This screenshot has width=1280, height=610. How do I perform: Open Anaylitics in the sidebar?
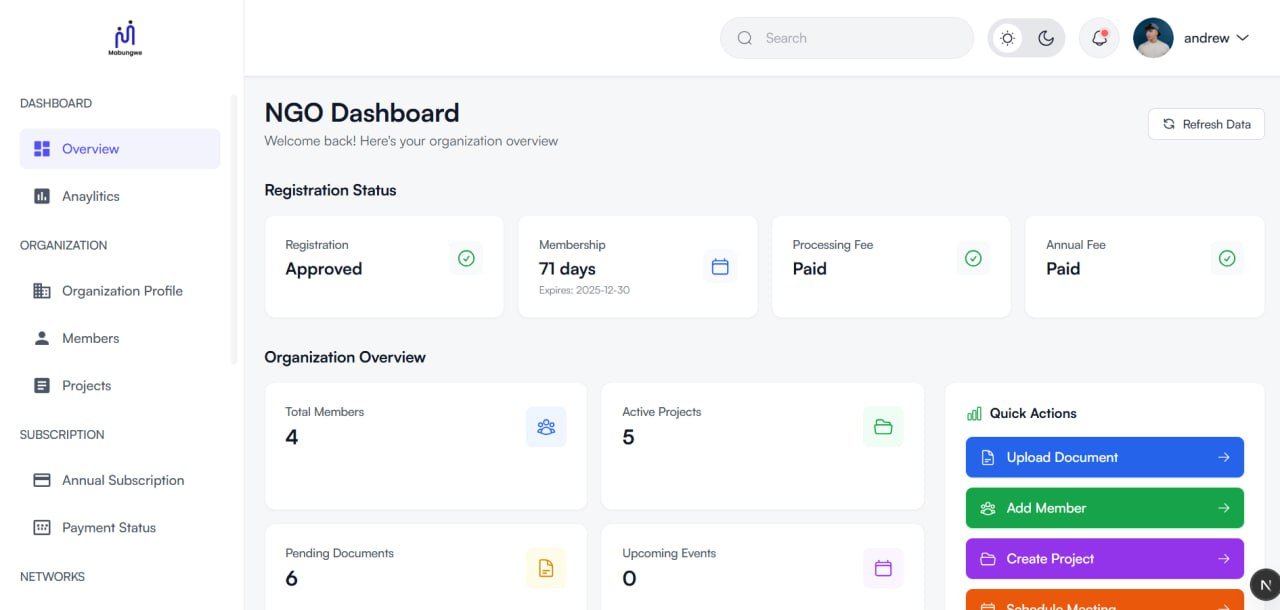tap(91, 196)
